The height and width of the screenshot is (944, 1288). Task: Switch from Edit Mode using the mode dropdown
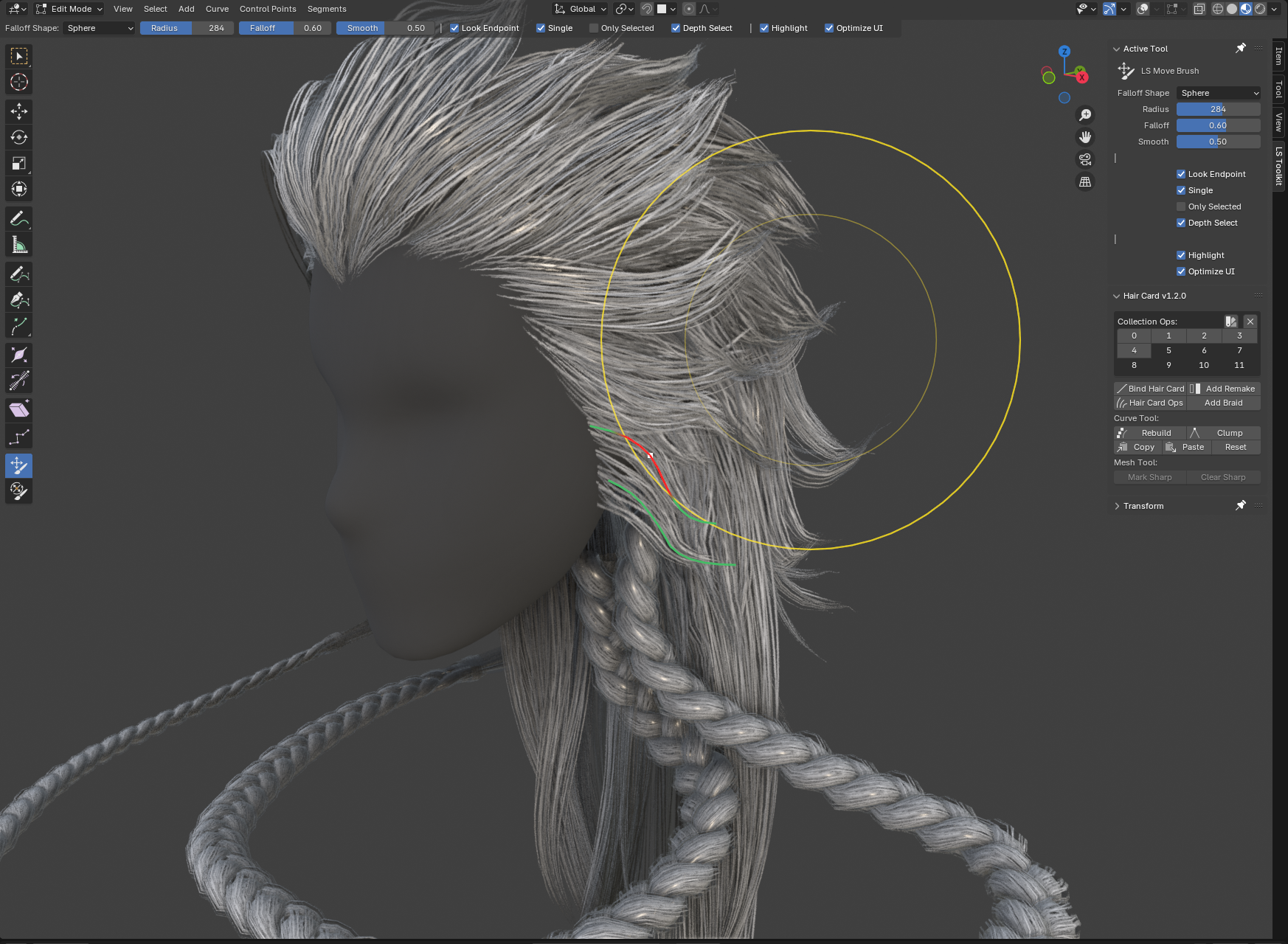pyautogui.click(x=69, y=9)
